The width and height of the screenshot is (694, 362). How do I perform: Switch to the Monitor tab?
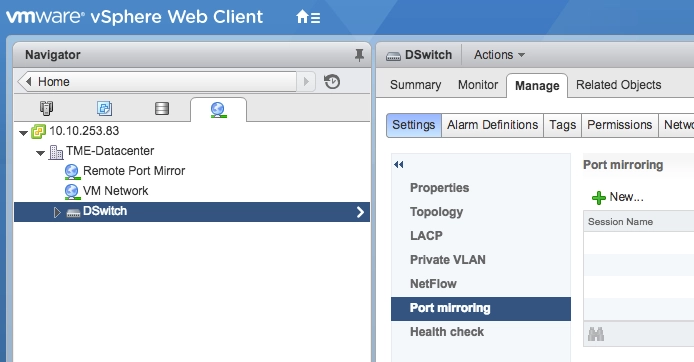(478, 85)
